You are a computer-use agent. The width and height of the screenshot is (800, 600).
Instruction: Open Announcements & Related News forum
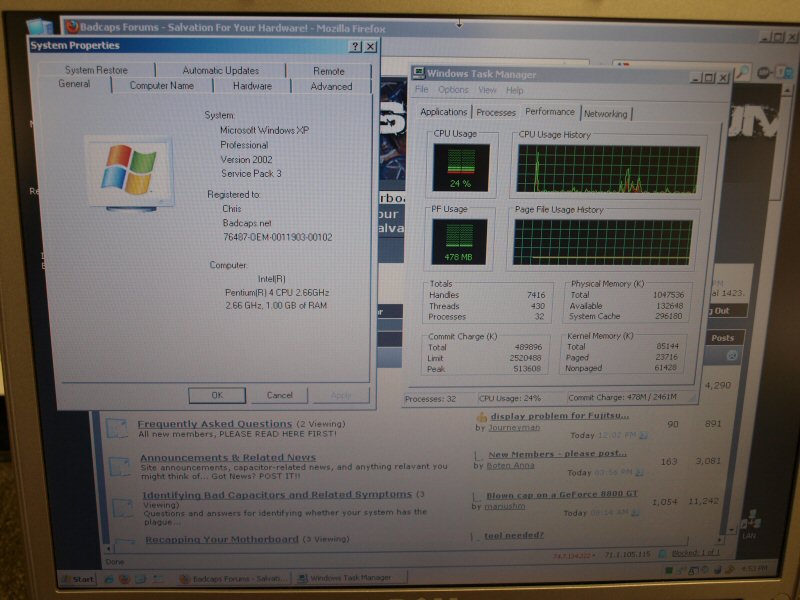pyautogui.click(x=228, y=457)
